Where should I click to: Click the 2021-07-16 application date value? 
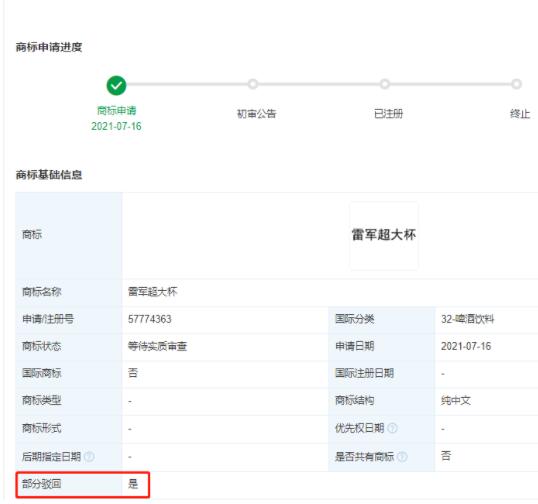click(x=466, y=346)
